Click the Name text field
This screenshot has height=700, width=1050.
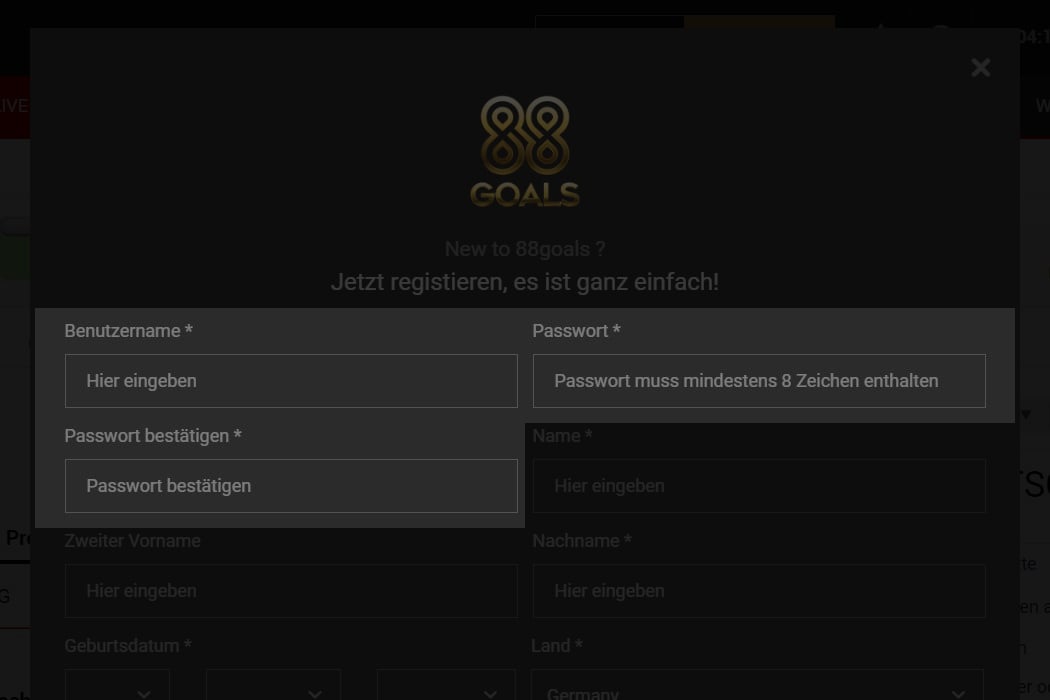[759, 486]
